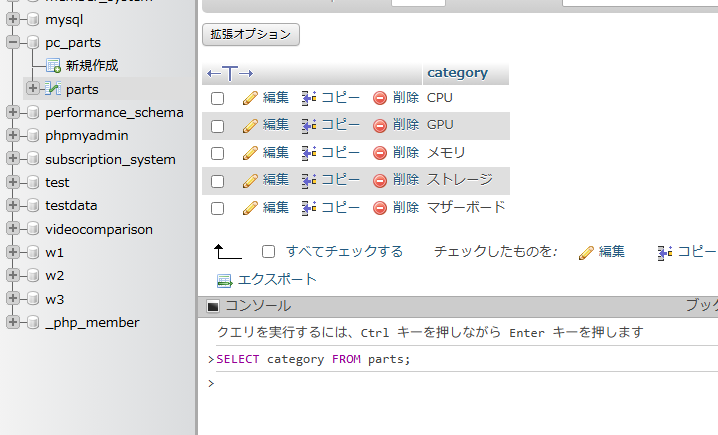
Task: Click the console icon beside コンソール
Action: (x=213, y=306)
